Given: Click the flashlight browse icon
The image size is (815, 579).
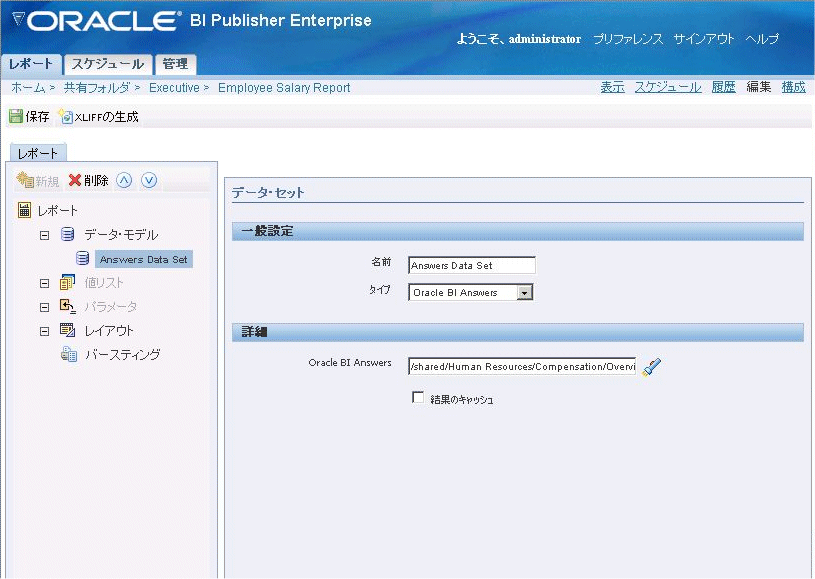Looking at the screenshot, I should coord(651,367).
